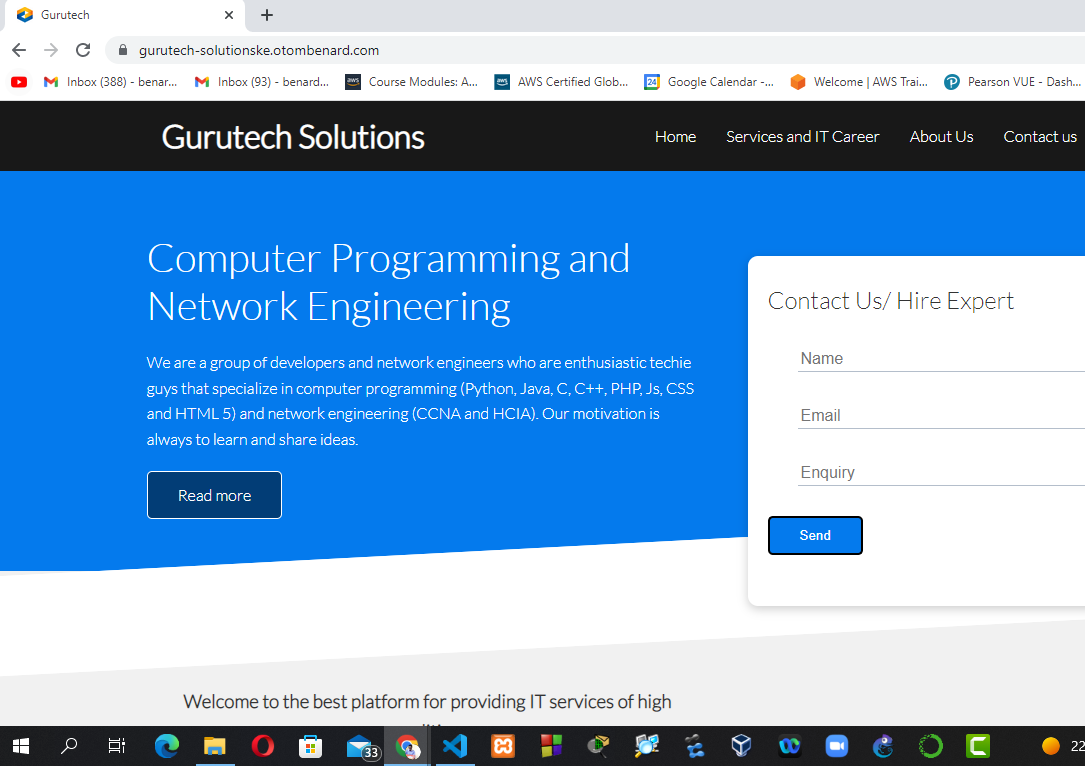The image size is (1085, 766).
Task: Submit the contact form with Send
Action: [x=814, y=536]
